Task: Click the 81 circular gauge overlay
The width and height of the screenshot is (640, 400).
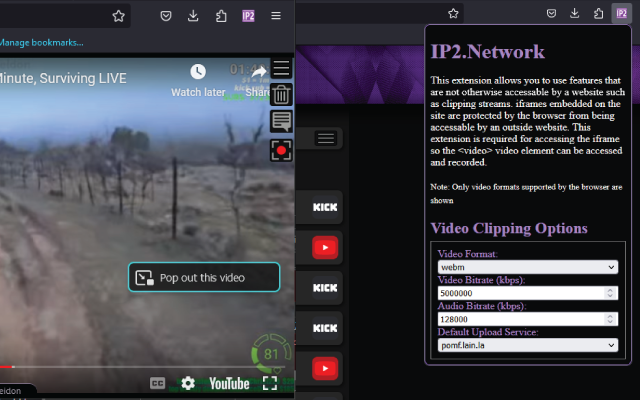Action: point(271,353)
